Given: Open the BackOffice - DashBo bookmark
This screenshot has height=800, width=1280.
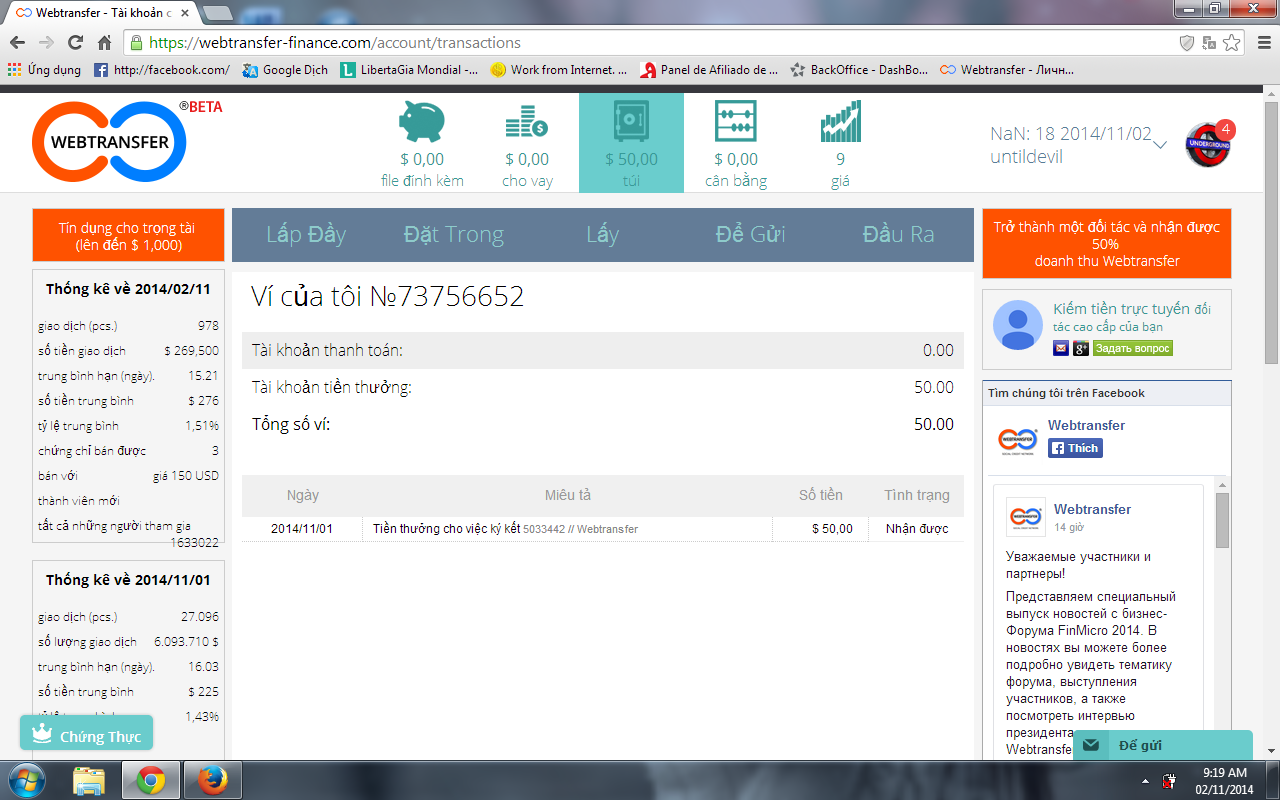Looking at the screenshot, I should pyautogui.click(x=860, y=70).
